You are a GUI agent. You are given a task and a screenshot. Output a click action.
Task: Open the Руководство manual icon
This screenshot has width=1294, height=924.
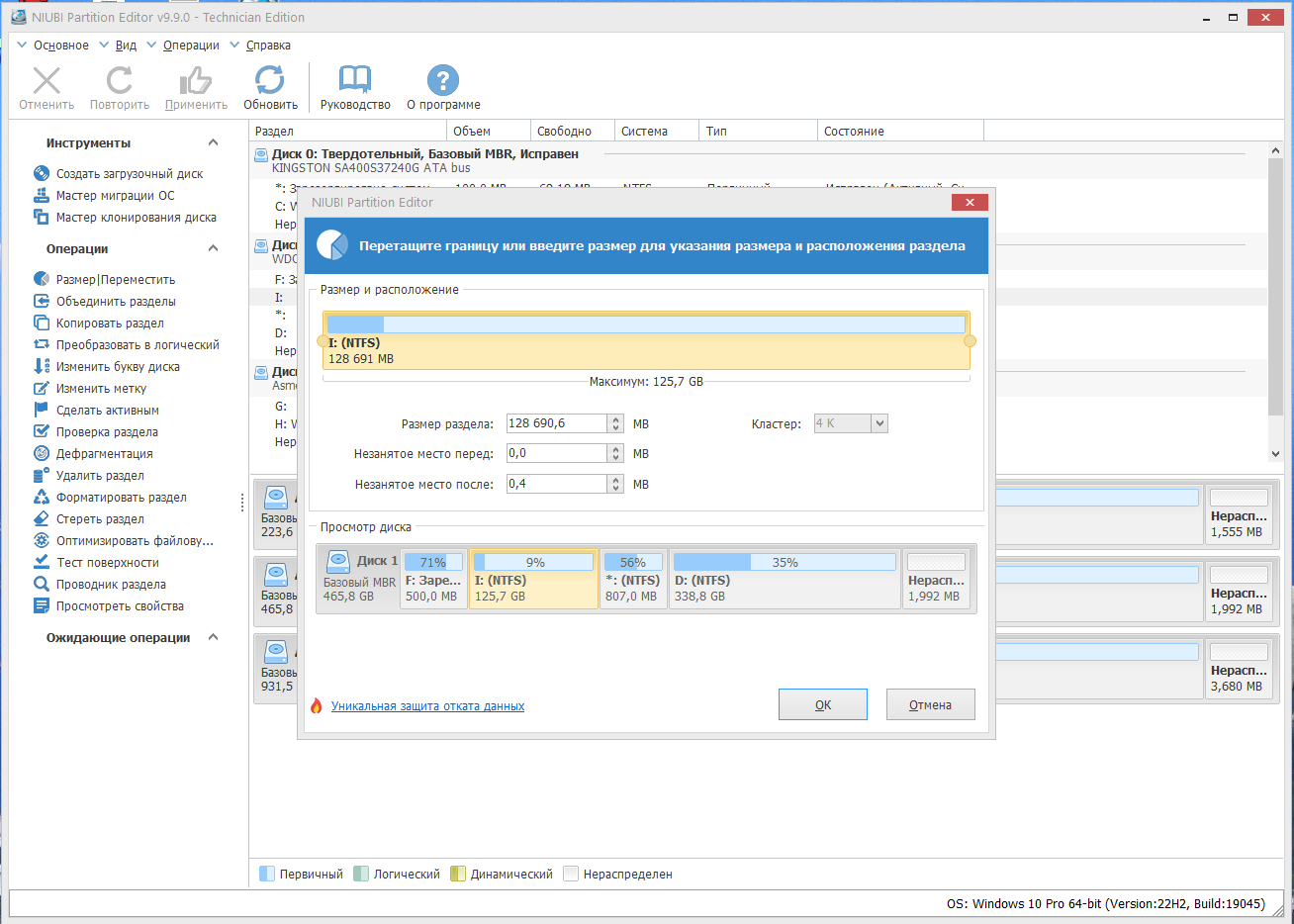coord(355,80)
